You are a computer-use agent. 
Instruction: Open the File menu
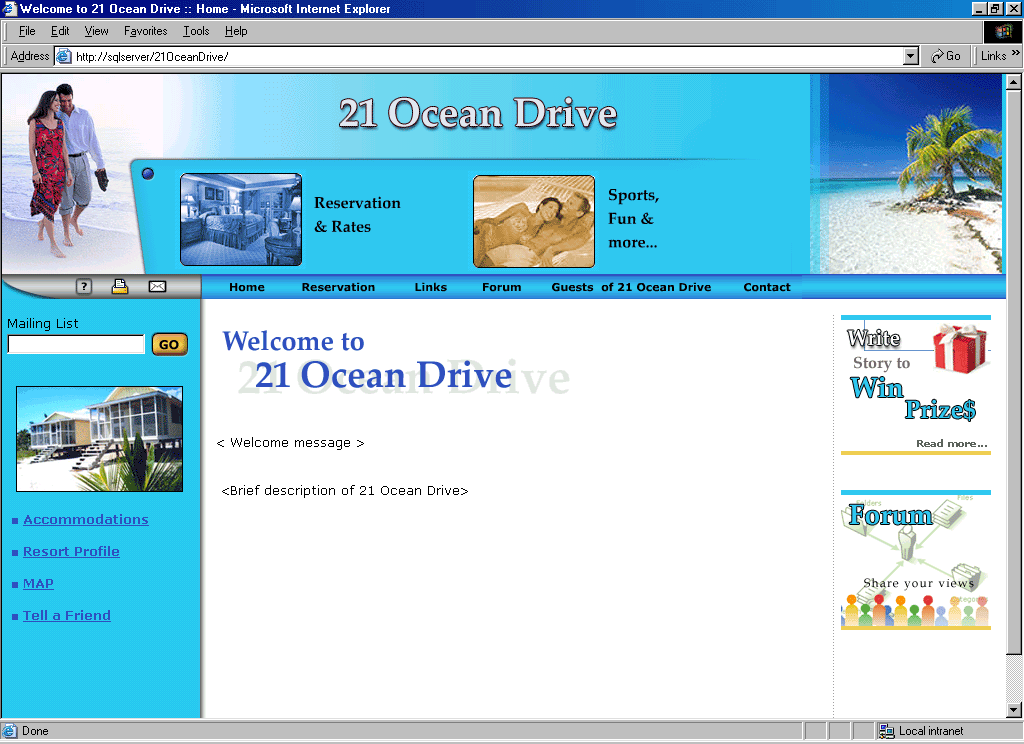click(27, 31)
